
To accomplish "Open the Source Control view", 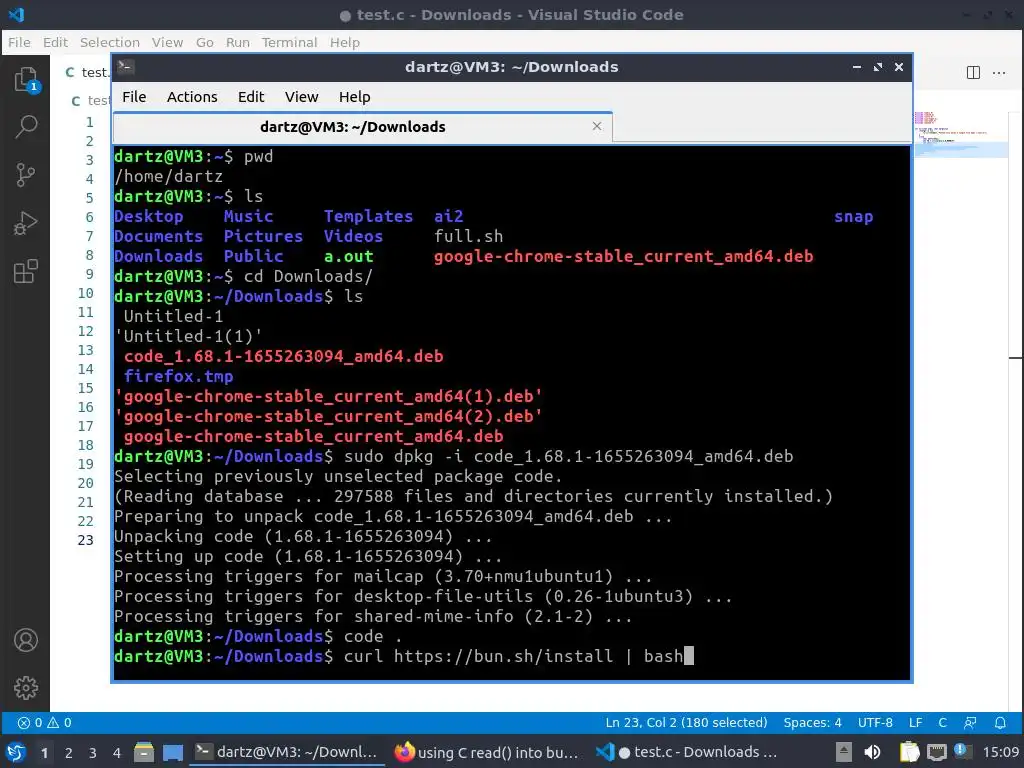I will tap(25, 175).
